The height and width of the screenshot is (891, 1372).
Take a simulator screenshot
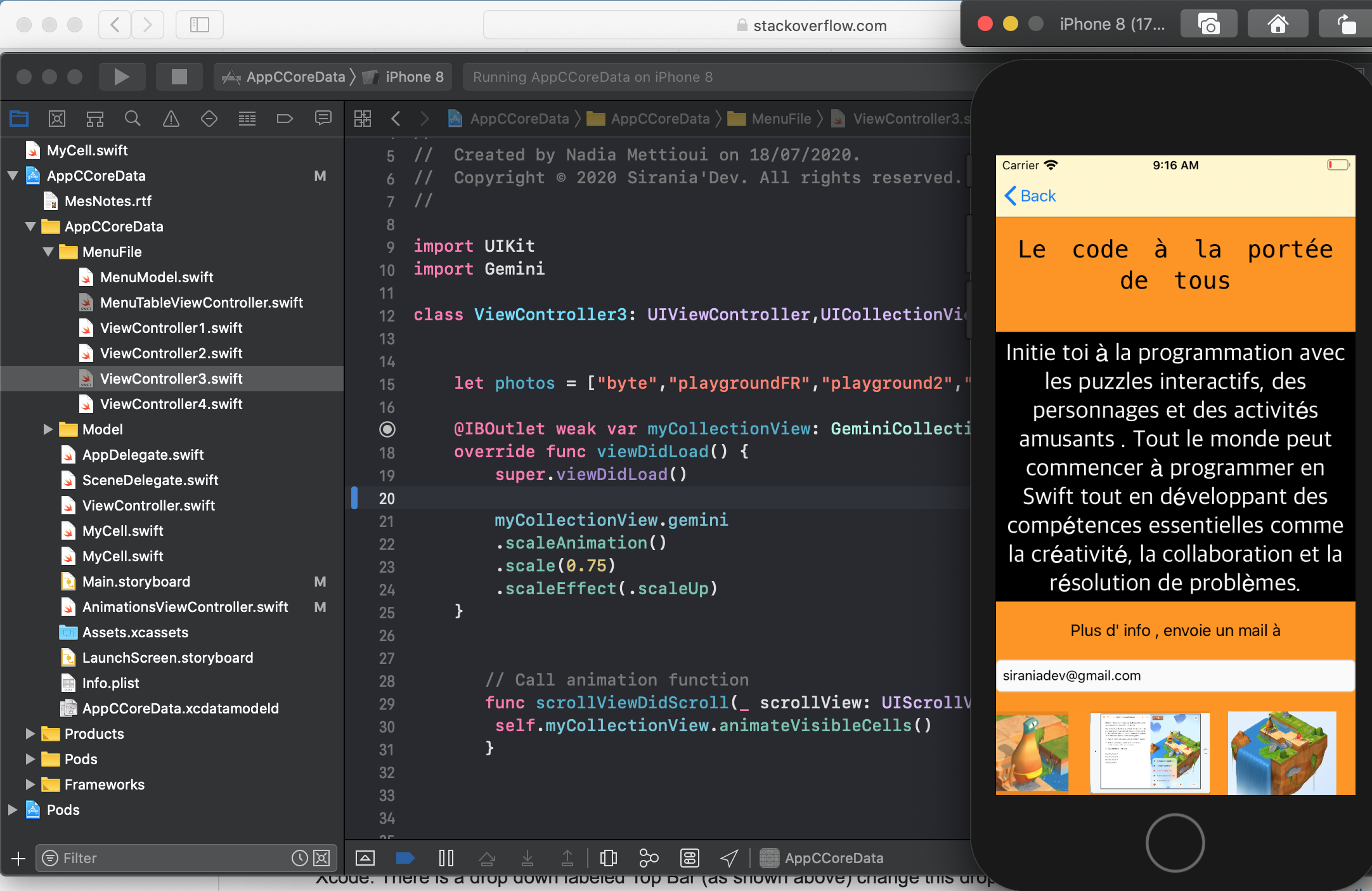tap(1209, 25)
